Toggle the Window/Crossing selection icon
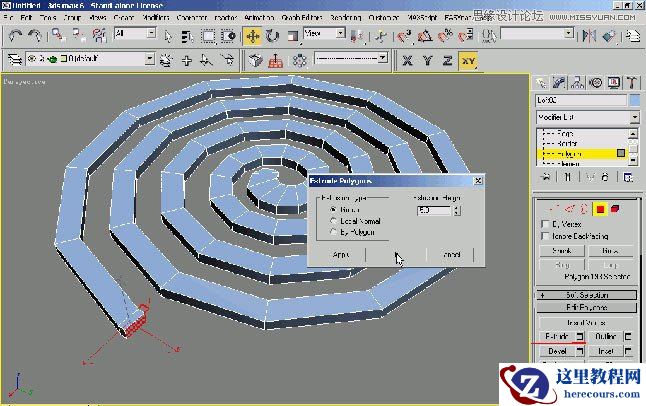Viewport: 646px width, 406px height. [x=228, y=36]
